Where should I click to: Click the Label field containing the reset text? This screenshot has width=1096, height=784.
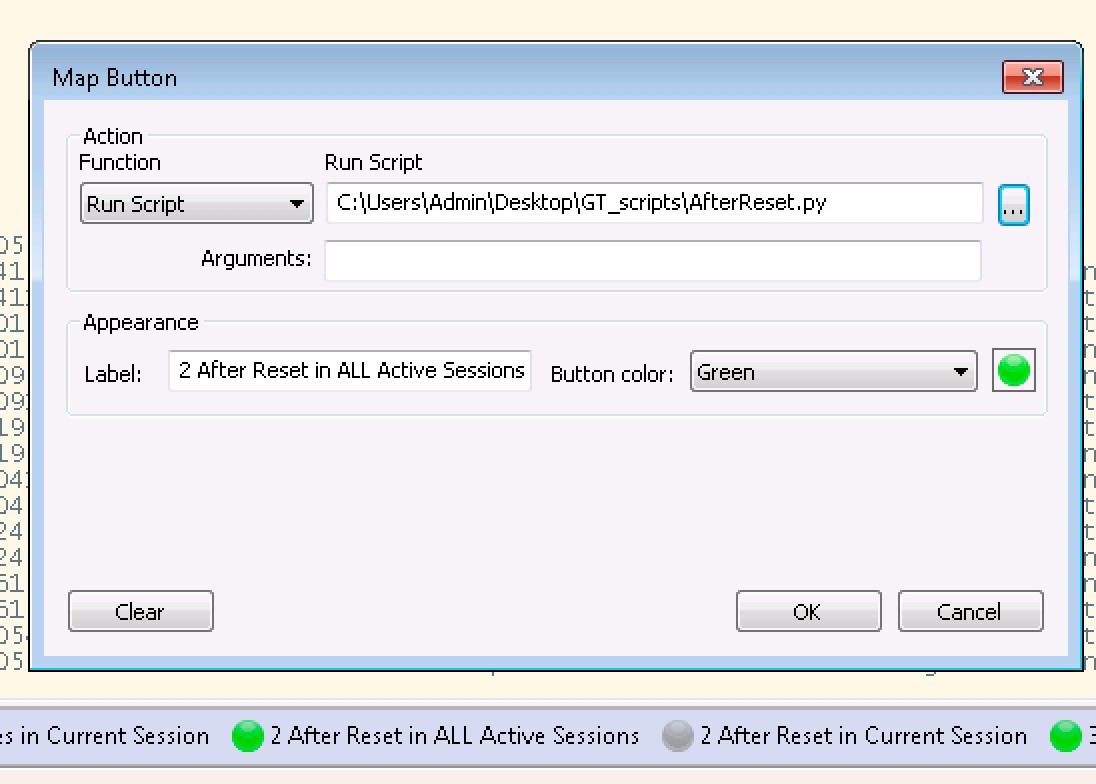[x=349, y=370]
